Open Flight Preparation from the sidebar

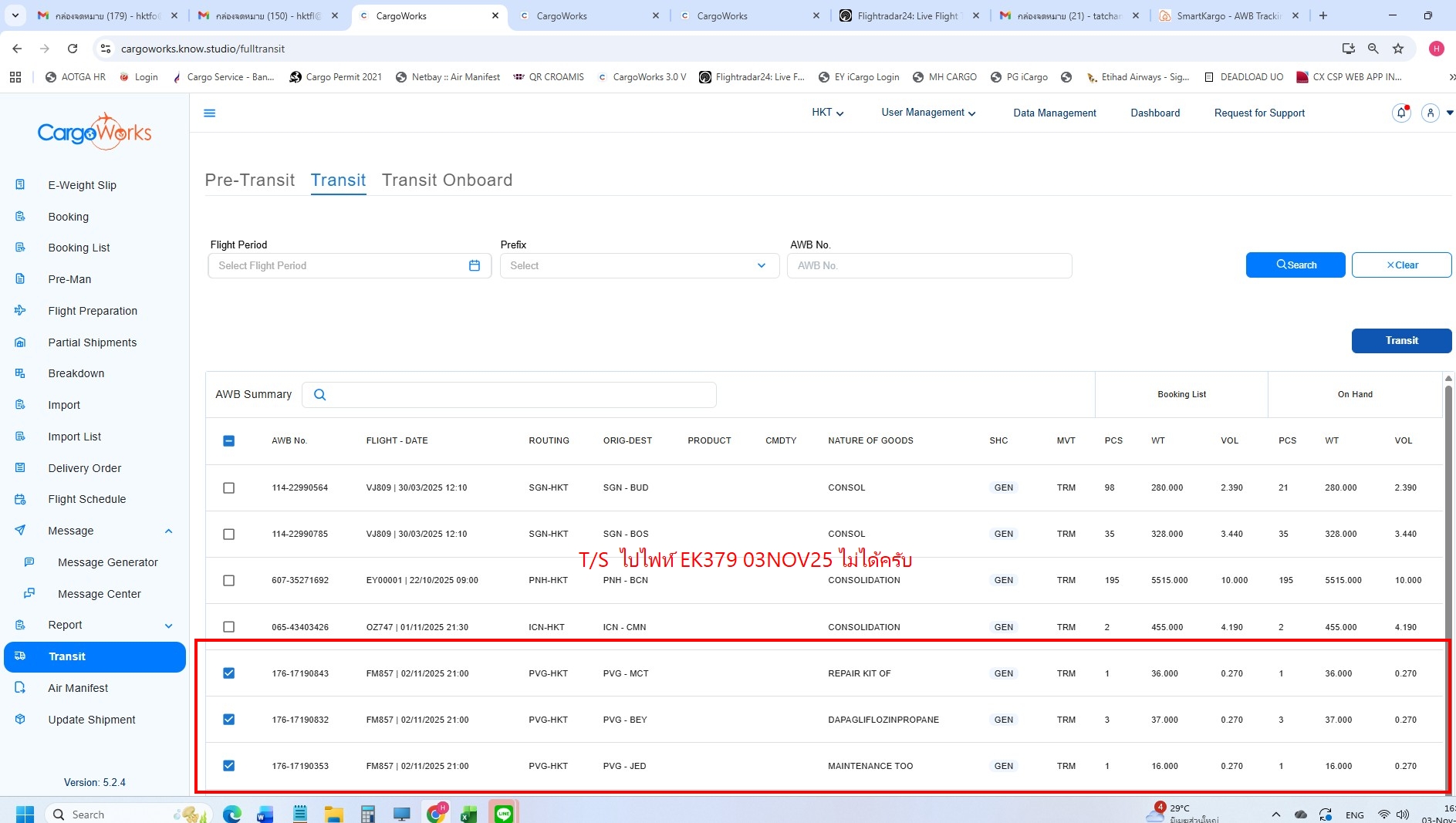93,311
